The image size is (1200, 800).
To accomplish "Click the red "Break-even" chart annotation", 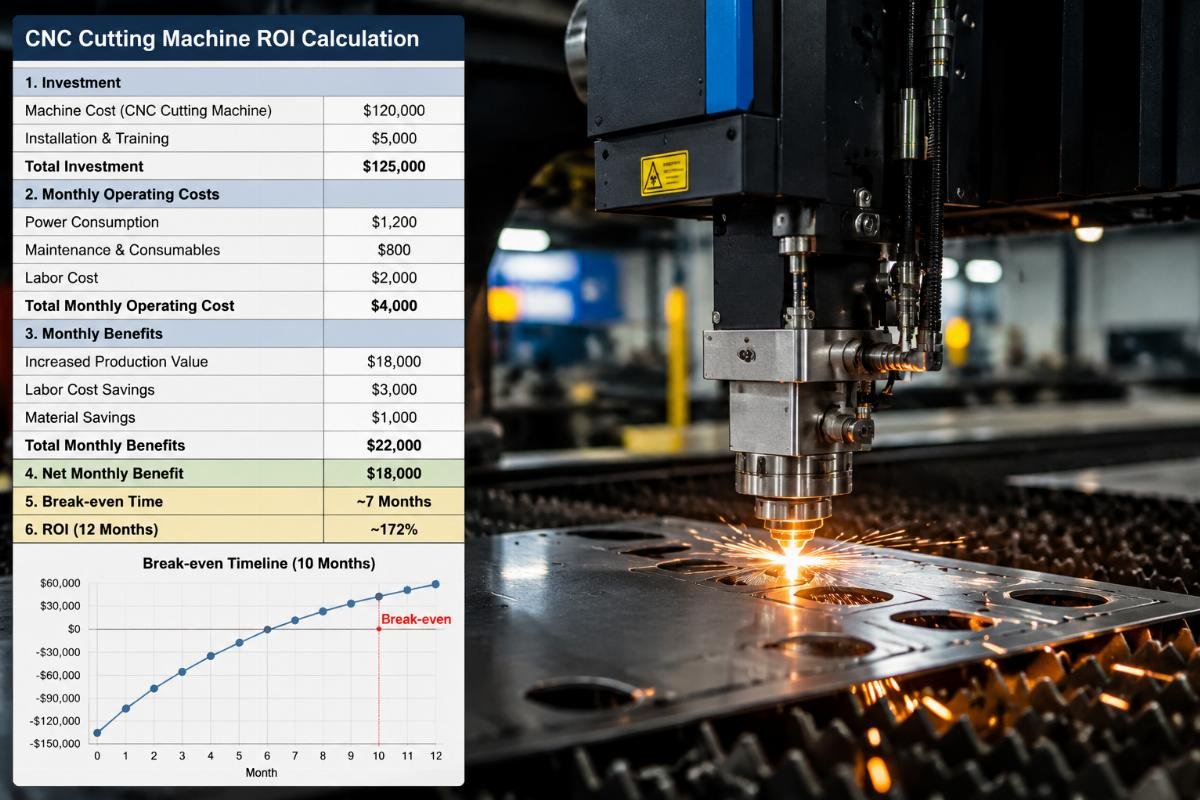I will pyautogui.click(x=416, y=620).
